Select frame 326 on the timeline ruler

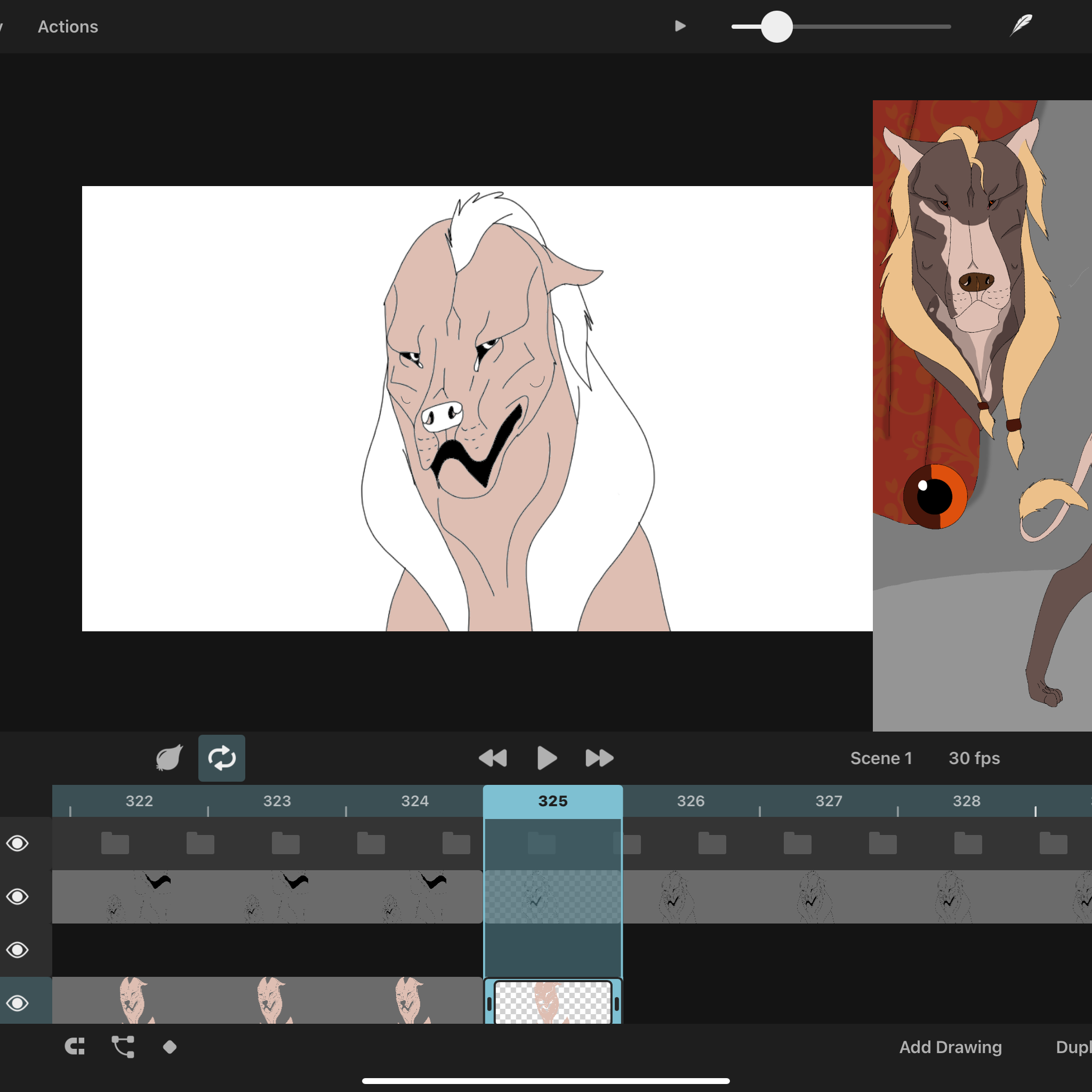(690, 801)
